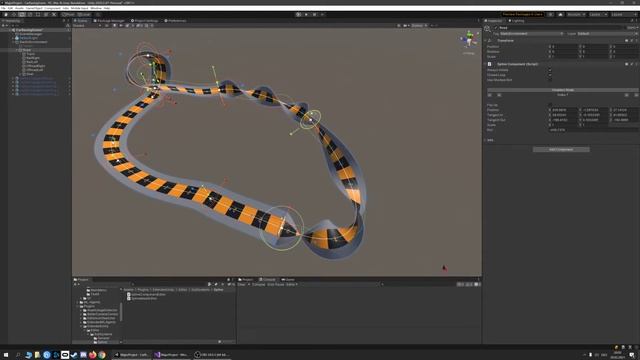This screenshot has height=360, width=640.
Task: Toggle 2D view in the Scene toolbar
Action: [107, 25]
